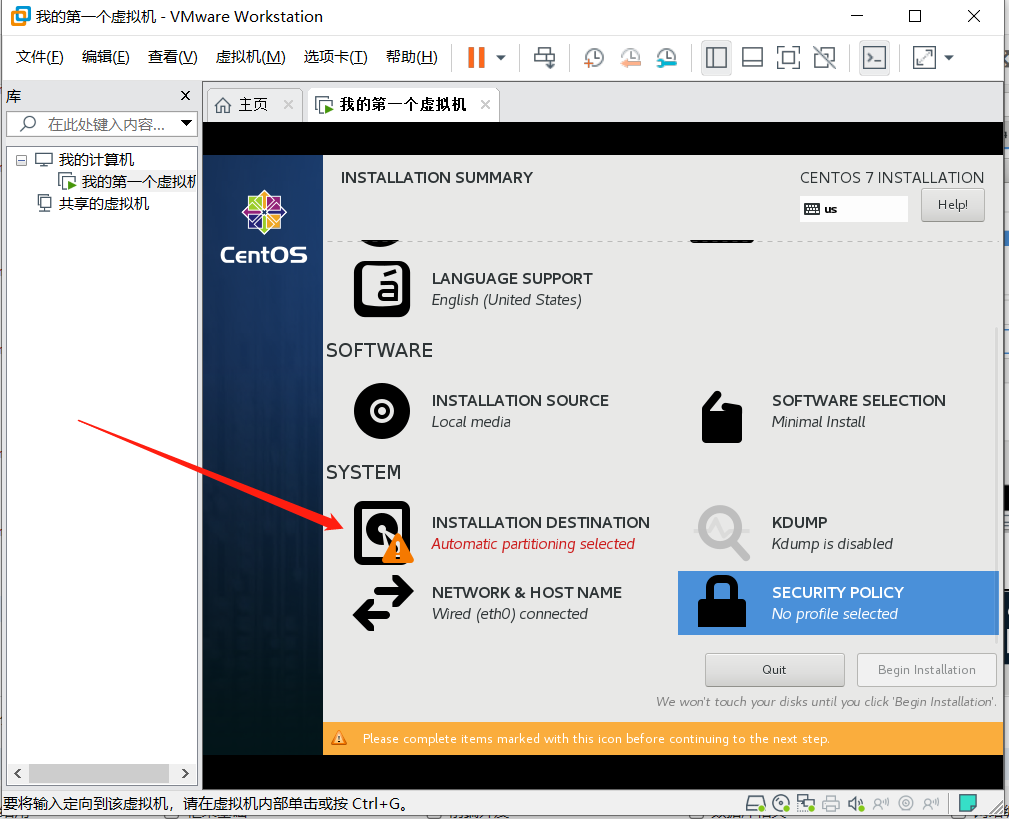
Task: Click the us keyboard layout indicator
Action: 853,208
